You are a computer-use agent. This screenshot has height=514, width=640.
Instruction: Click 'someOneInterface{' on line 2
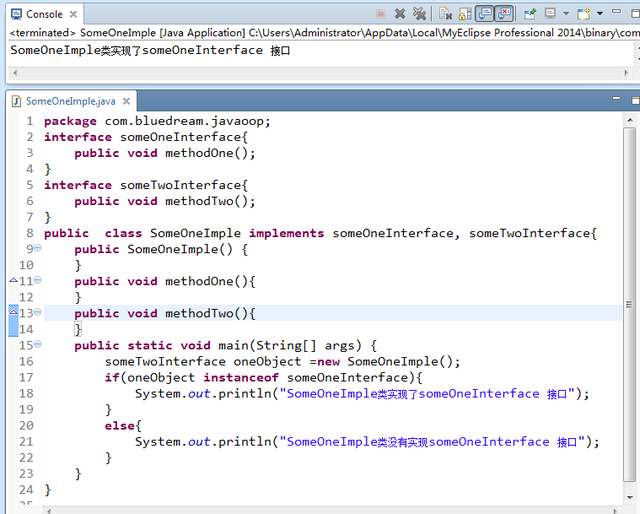184,137
